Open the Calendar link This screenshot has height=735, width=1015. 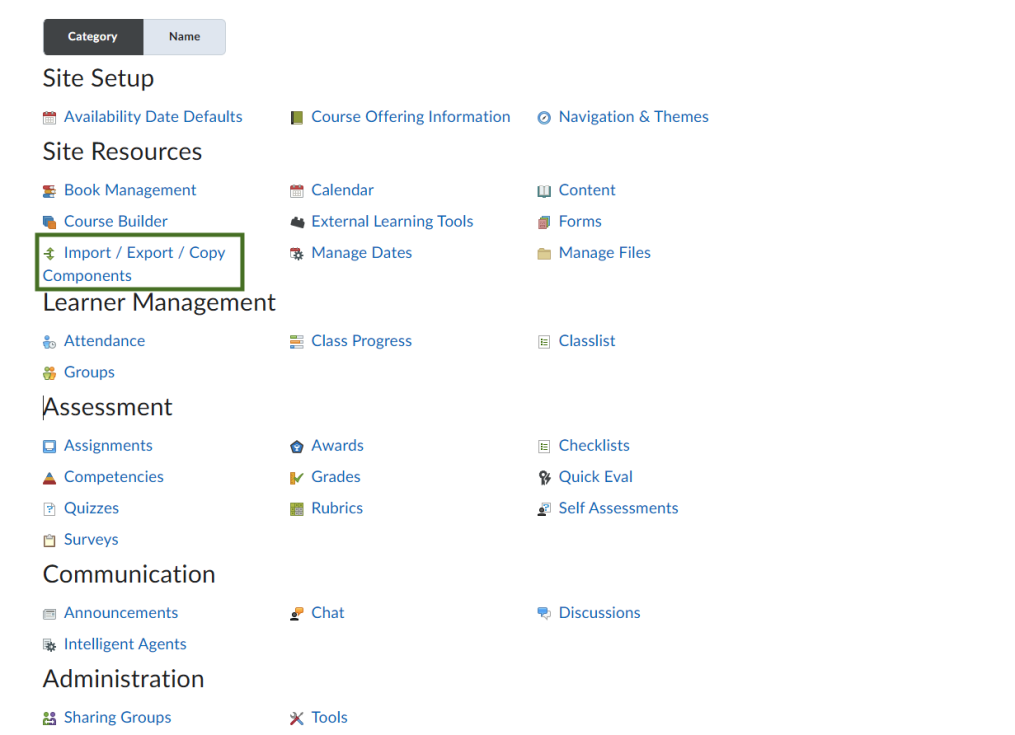coord(342,190)
